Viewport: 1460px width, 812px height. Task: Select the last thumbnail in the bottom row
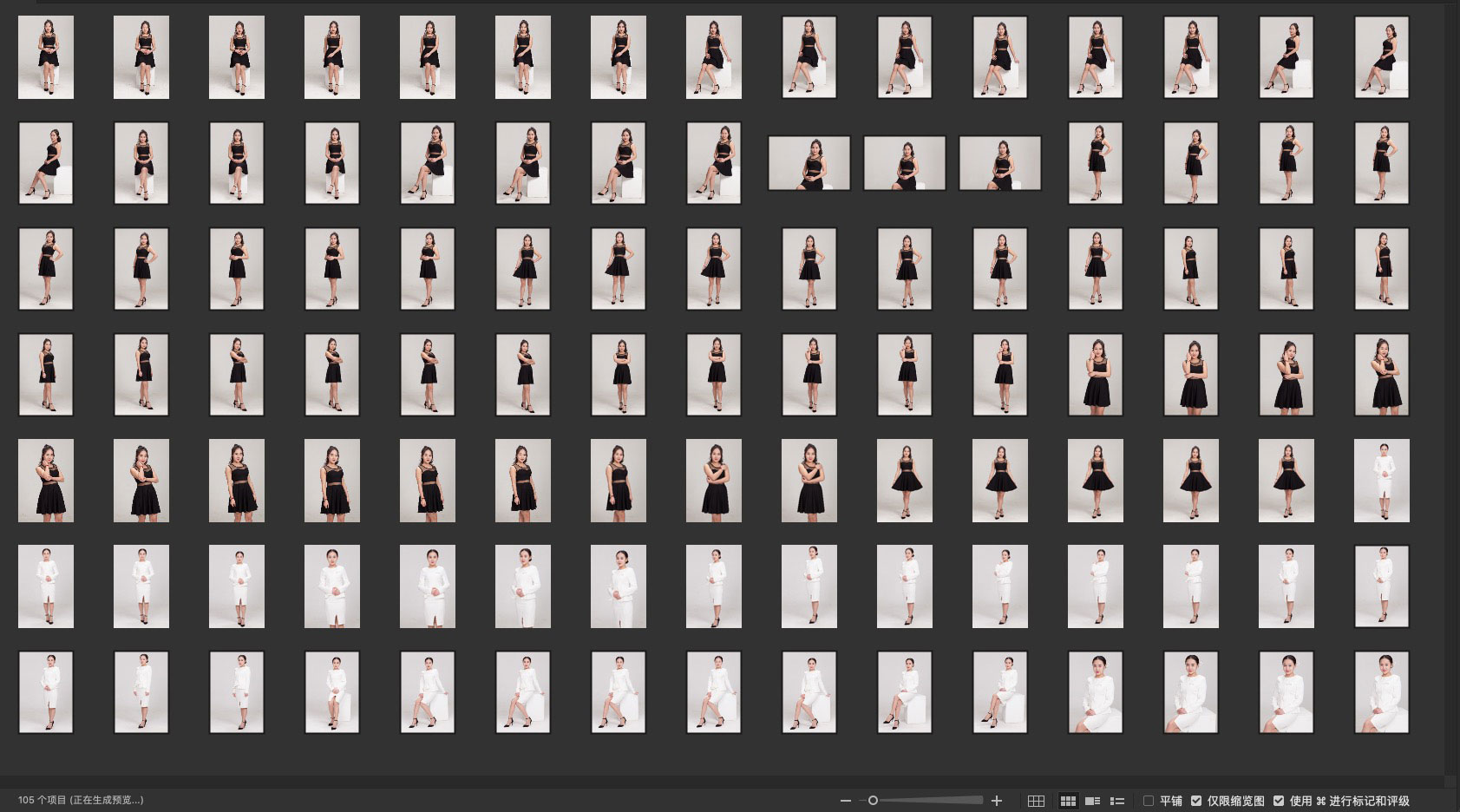[x=1381, y=692]
